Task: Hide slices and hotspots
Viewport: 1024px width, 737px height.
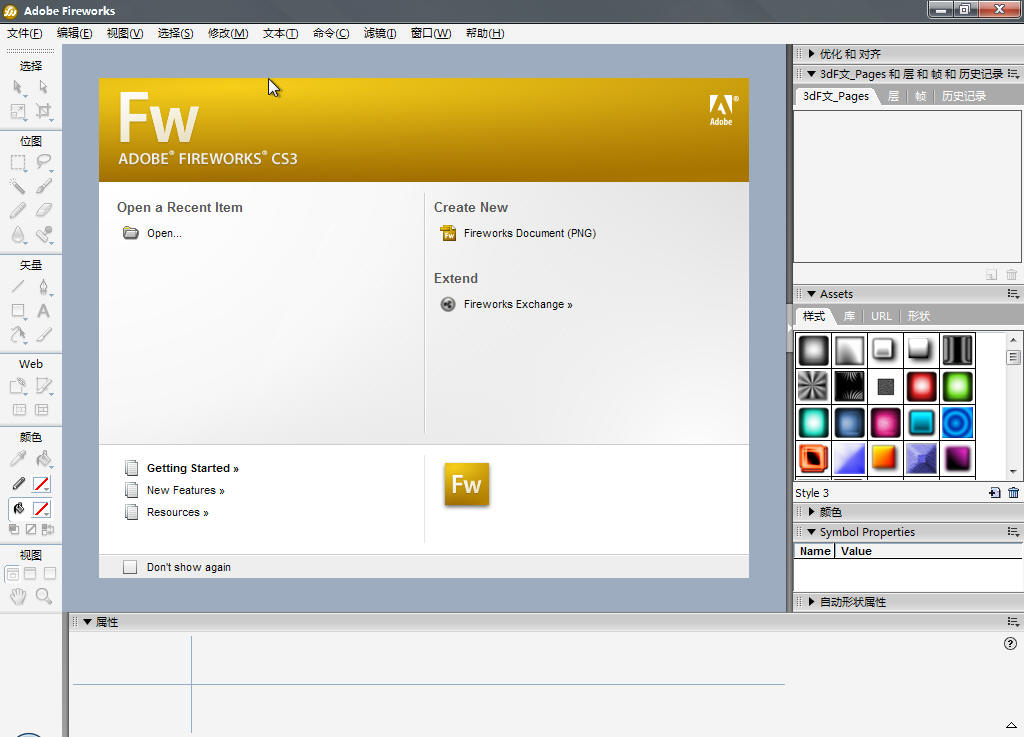Action: point(20,410)
